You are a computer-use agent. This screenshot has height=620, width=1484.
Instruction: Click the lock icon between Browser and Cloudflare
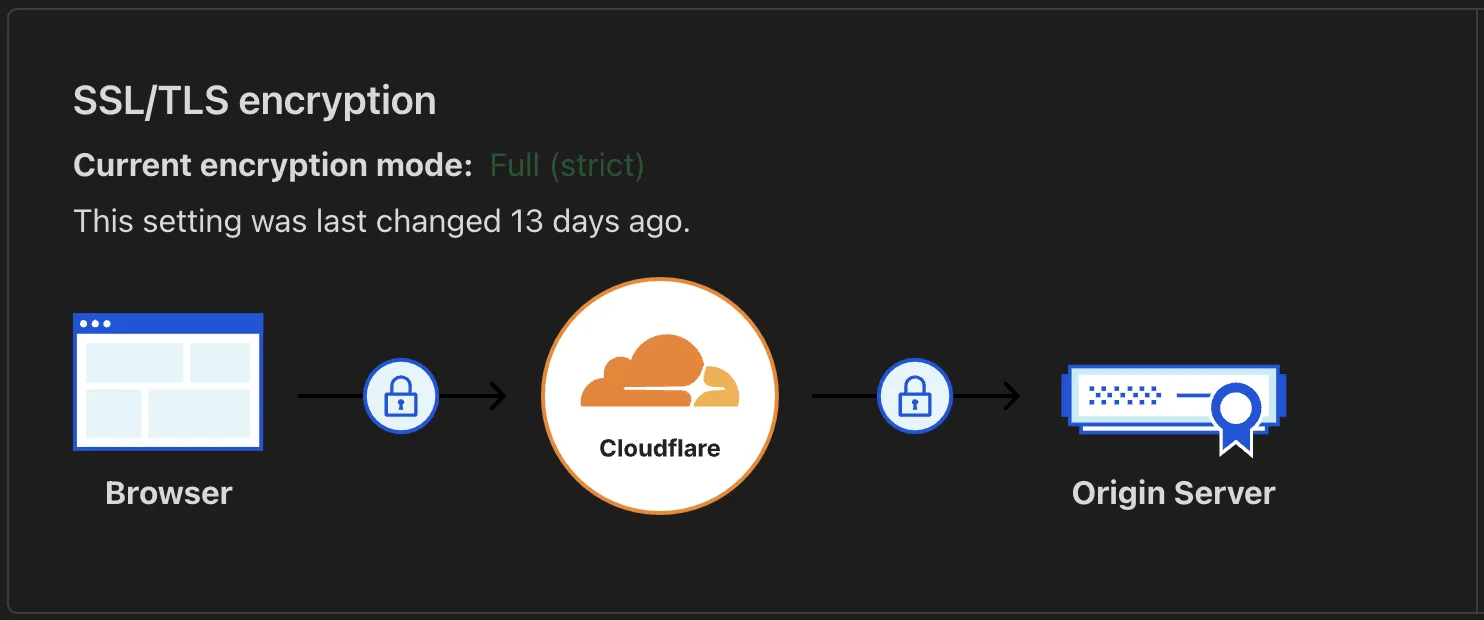click(400, 396)
